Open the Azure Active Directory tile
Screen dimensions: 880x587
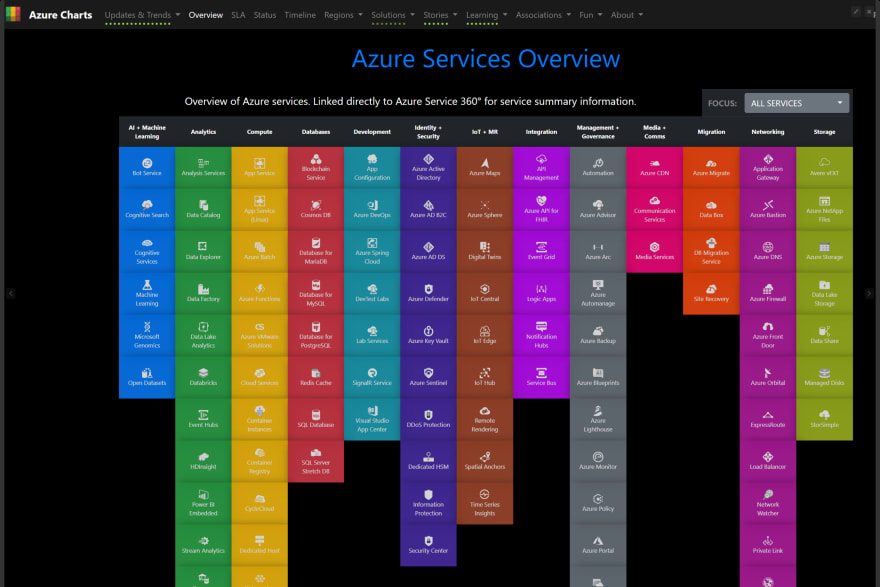428,167
